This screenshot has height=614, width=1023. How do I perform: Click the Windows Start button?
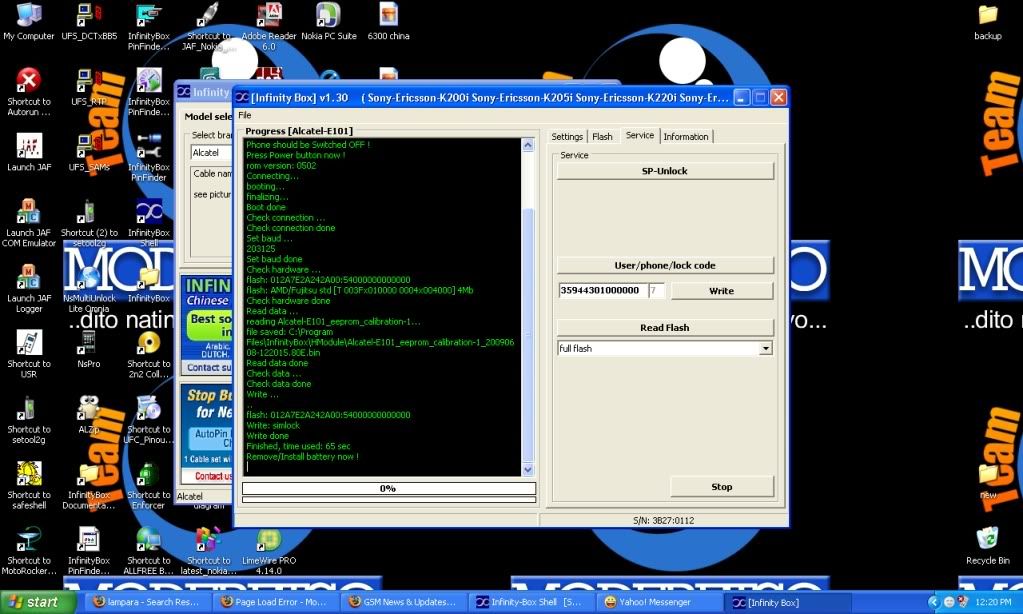[x=38, y=602]
